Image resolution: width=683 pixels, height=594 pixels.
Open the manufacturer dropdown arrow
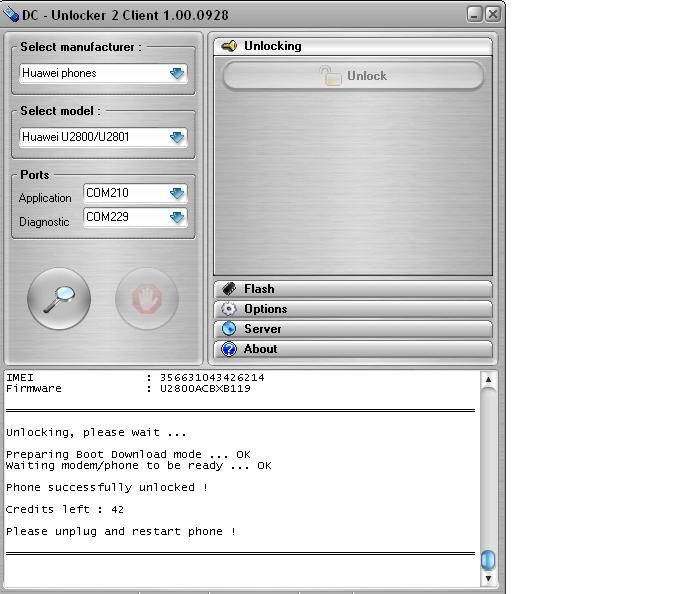point(177,73)
